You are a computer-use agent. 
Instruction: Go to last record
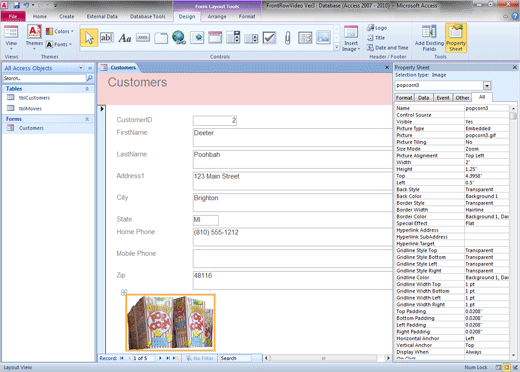click(x=168, y=358)
